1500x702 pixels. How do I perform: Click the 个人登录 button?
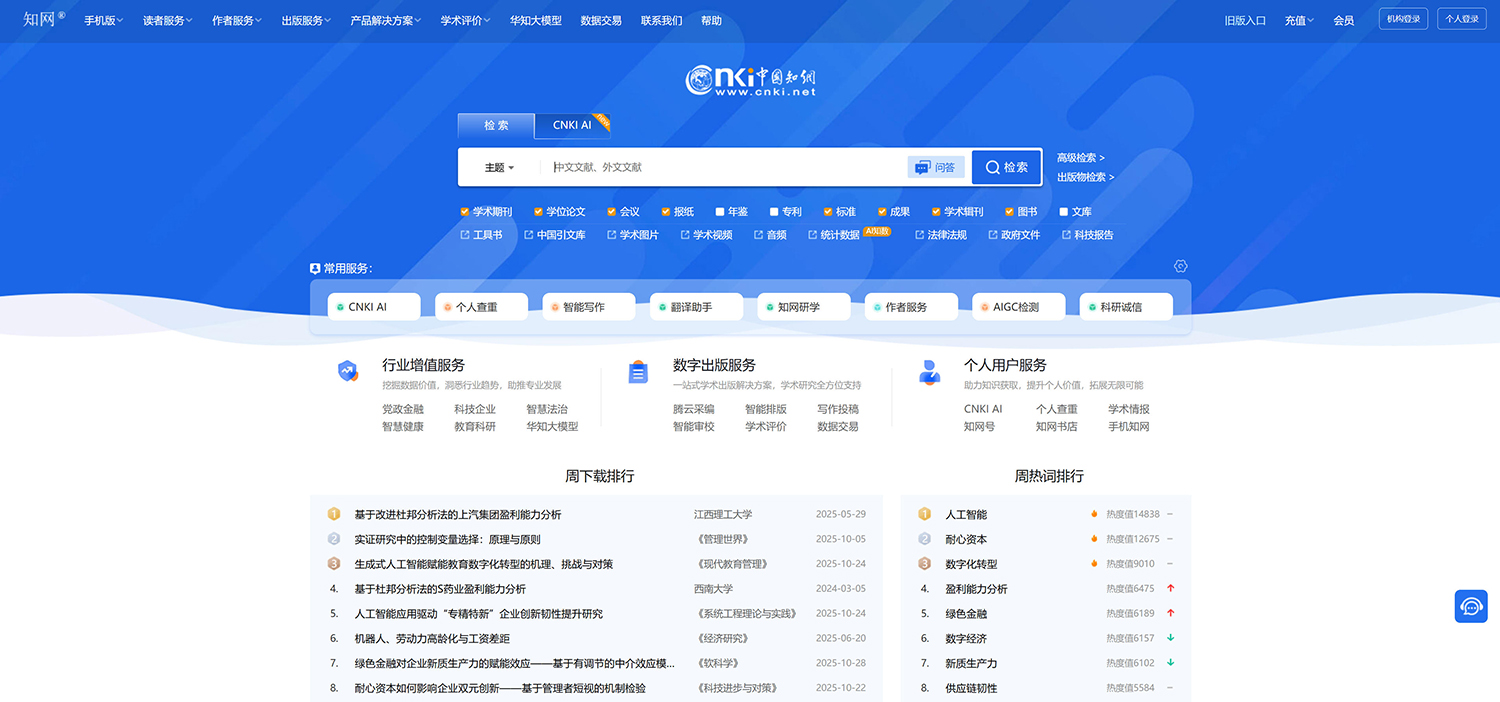coord(1461,19)
